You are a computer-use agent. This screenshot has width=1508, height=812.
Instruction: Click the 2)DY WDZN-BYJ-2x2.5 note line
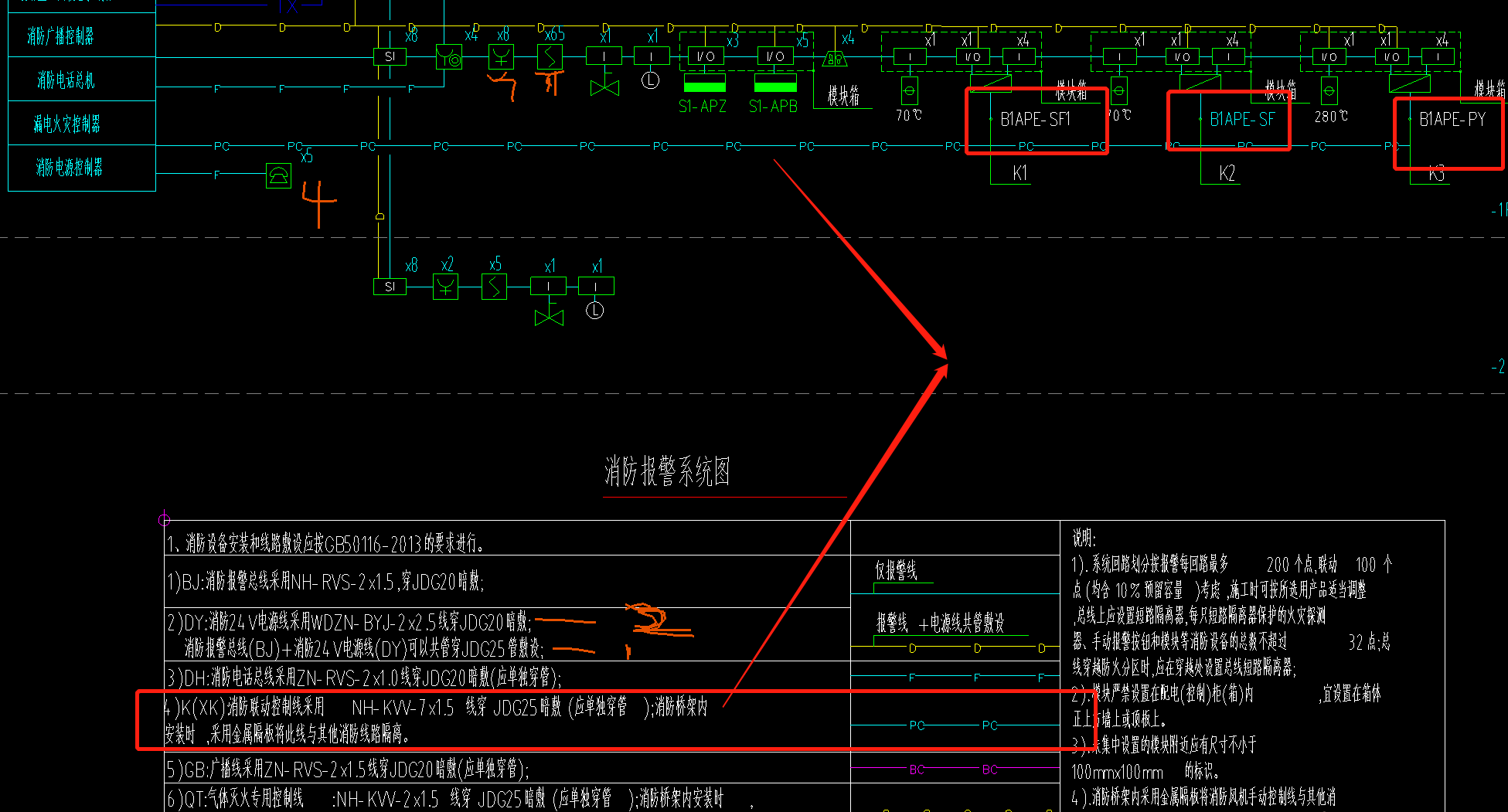tap(349, 621)
